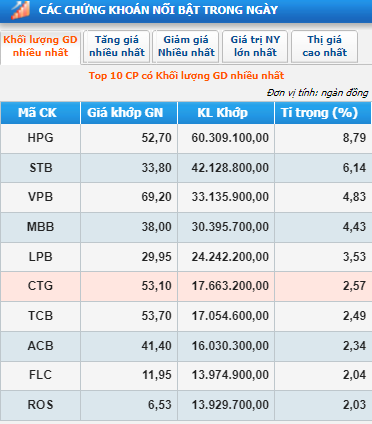This screenshot has height=424, width=372.
Task: Switch to Tăng giá nhiều nhất tab
Action: coord(117,46)
